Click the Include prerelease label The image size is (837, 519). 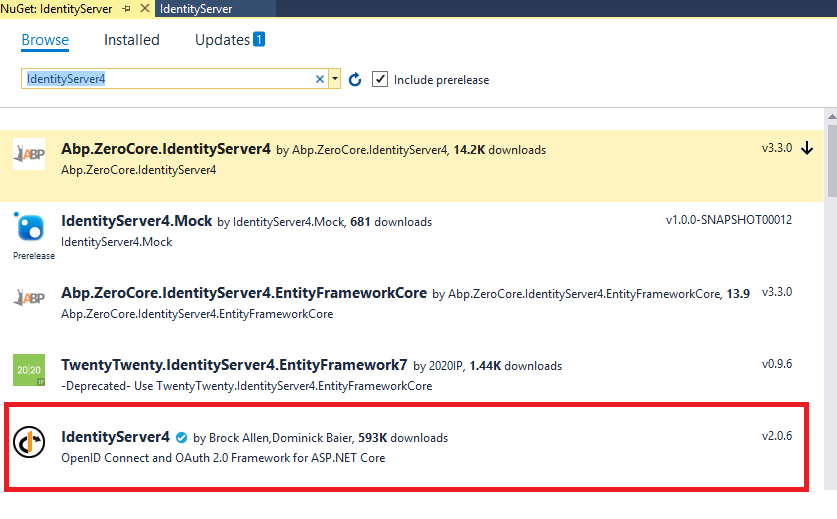pyautogui.click(x=441, y=80)
